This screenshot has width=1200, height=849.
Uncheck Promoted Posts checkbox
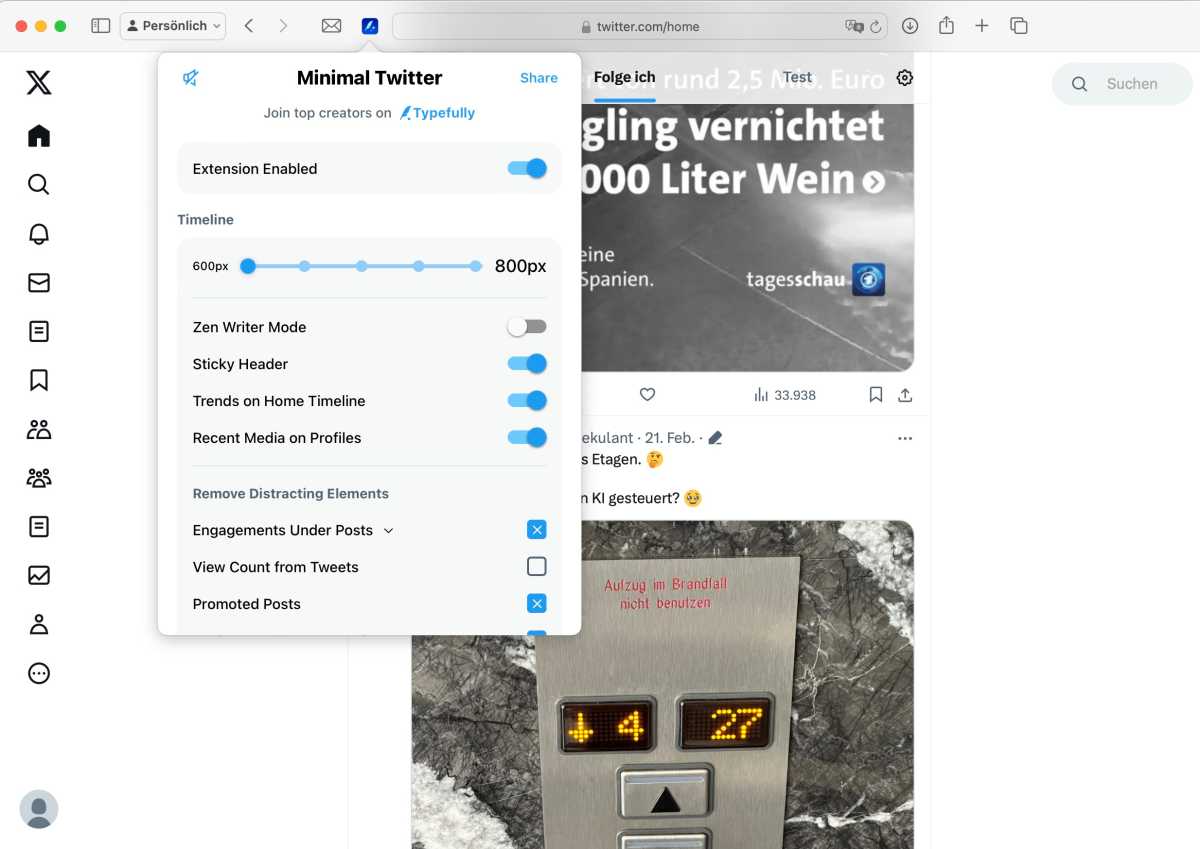537,604
